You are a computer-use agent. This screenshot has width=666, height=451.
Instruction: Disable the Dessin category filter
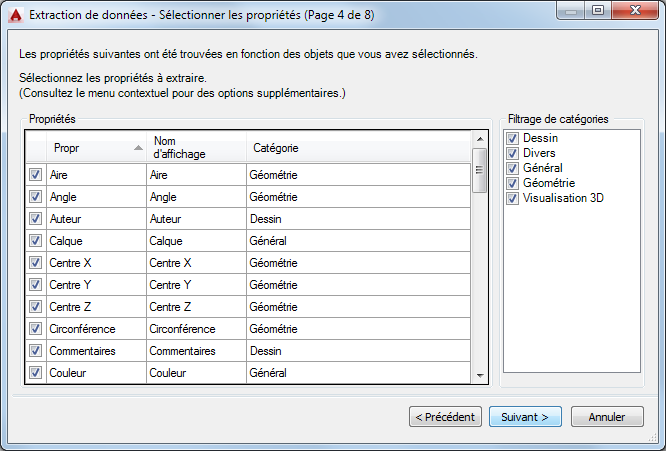coord(512,139)
